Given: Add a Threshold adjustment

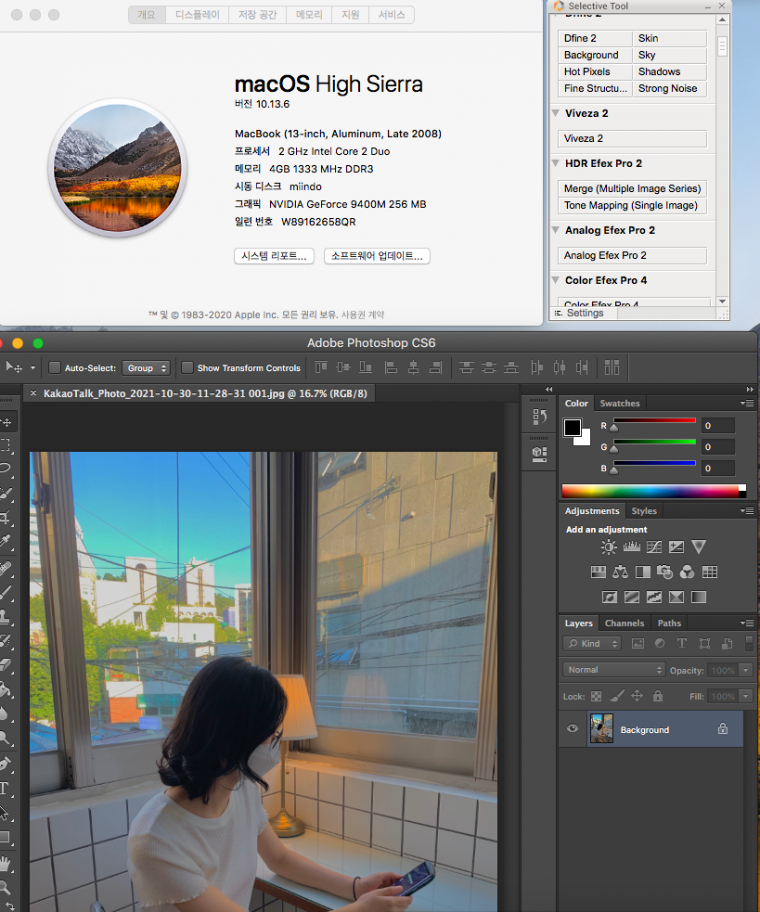Looking at the screenshot, I should (654, 597).
